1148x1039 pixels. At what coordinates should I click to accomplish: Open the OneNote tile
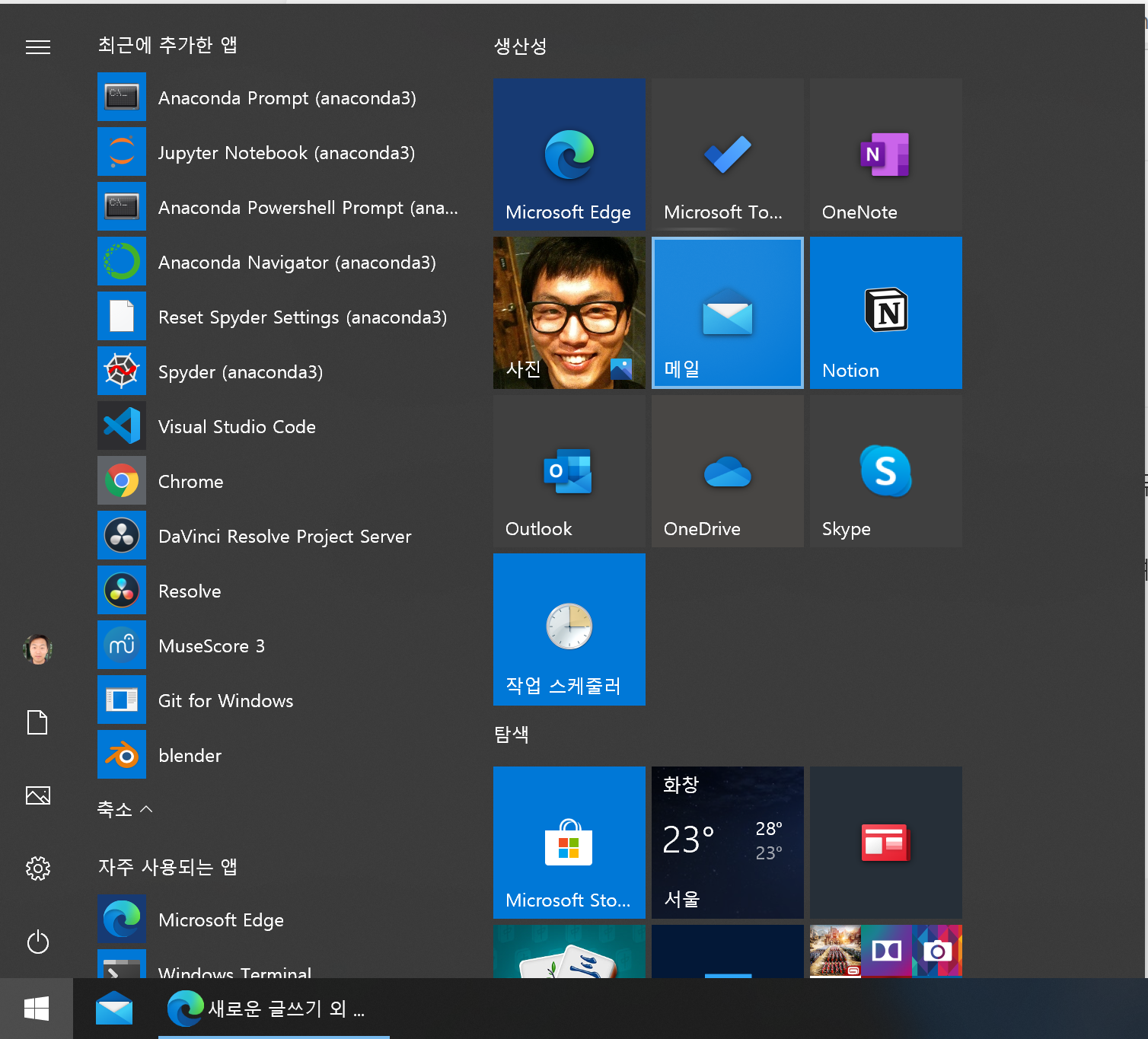pyautogui.click(x=886, y=155)
